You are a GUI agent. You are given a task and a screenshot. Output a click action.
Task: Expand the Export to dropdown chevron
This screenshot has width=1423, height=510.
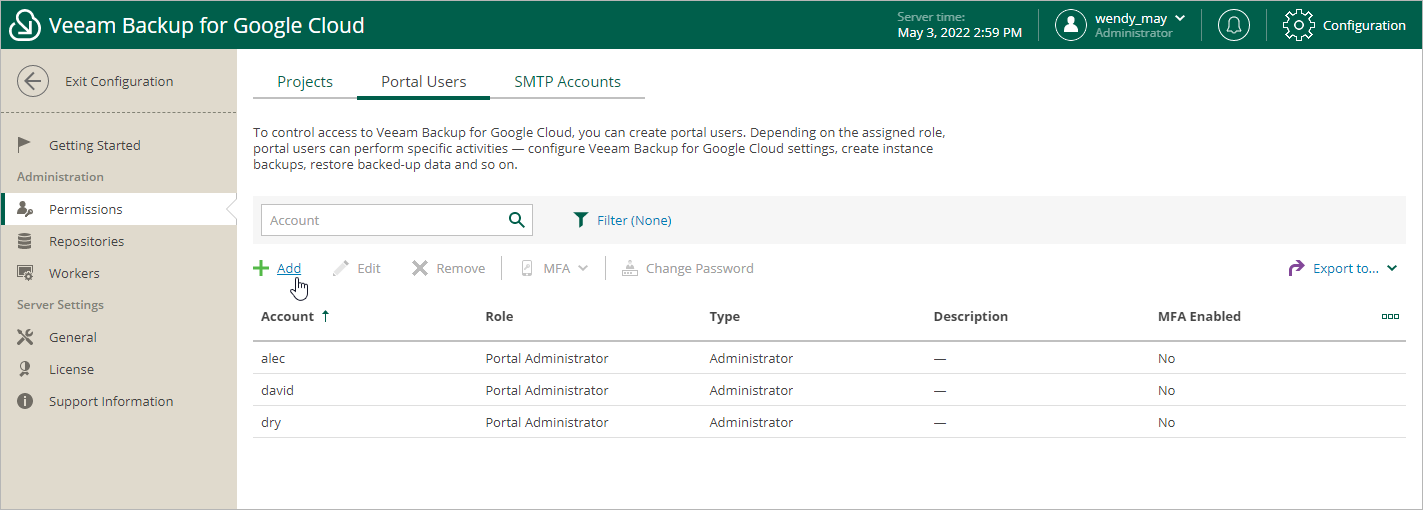pos(1392,268)
